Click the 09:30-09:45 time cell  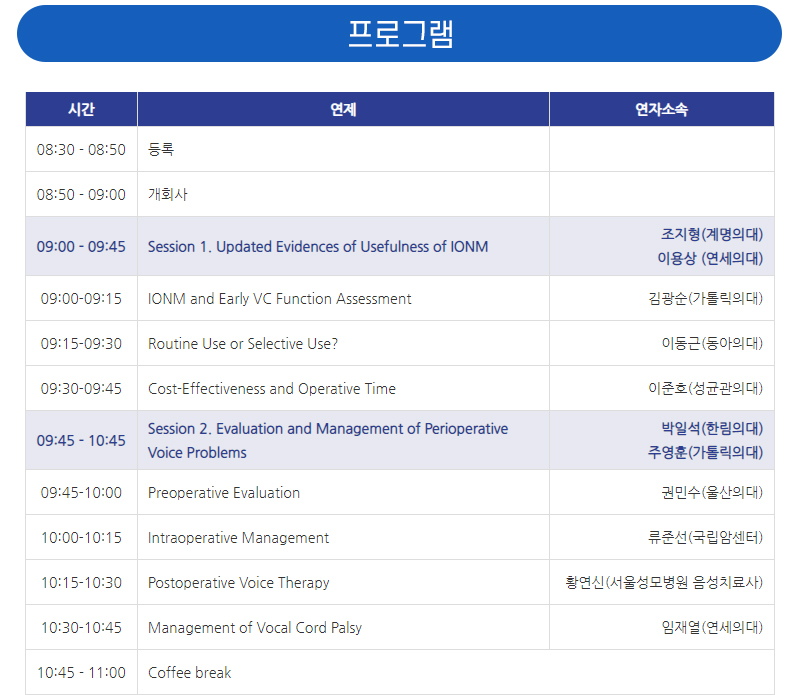pyautogui.click(x=81, y=388)
